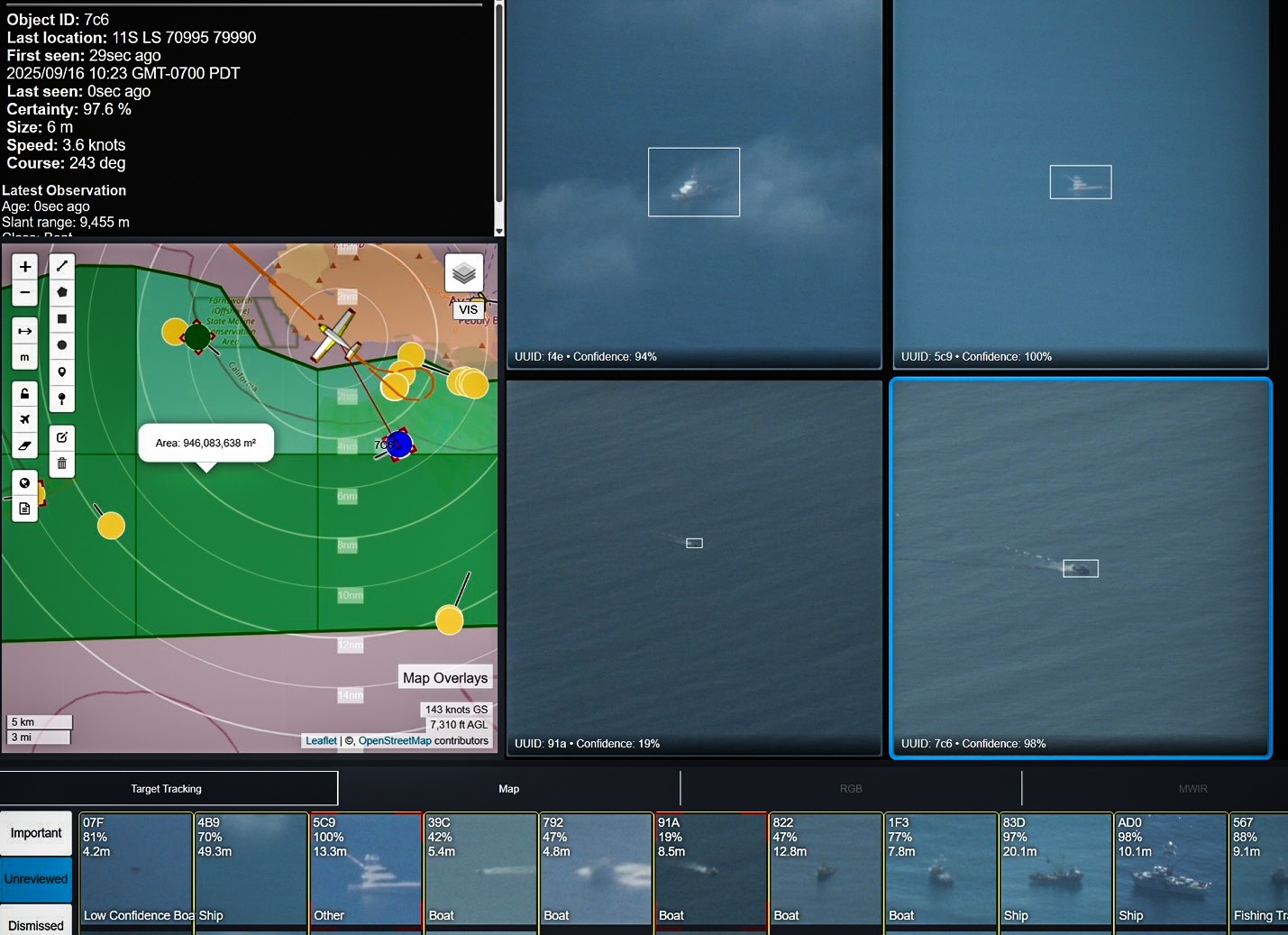The width and height of the screenshot is (1288, 935).
Task: Toggle the measurement unit 'm' button
Action: pyautogui.click(x=24, y=357)
